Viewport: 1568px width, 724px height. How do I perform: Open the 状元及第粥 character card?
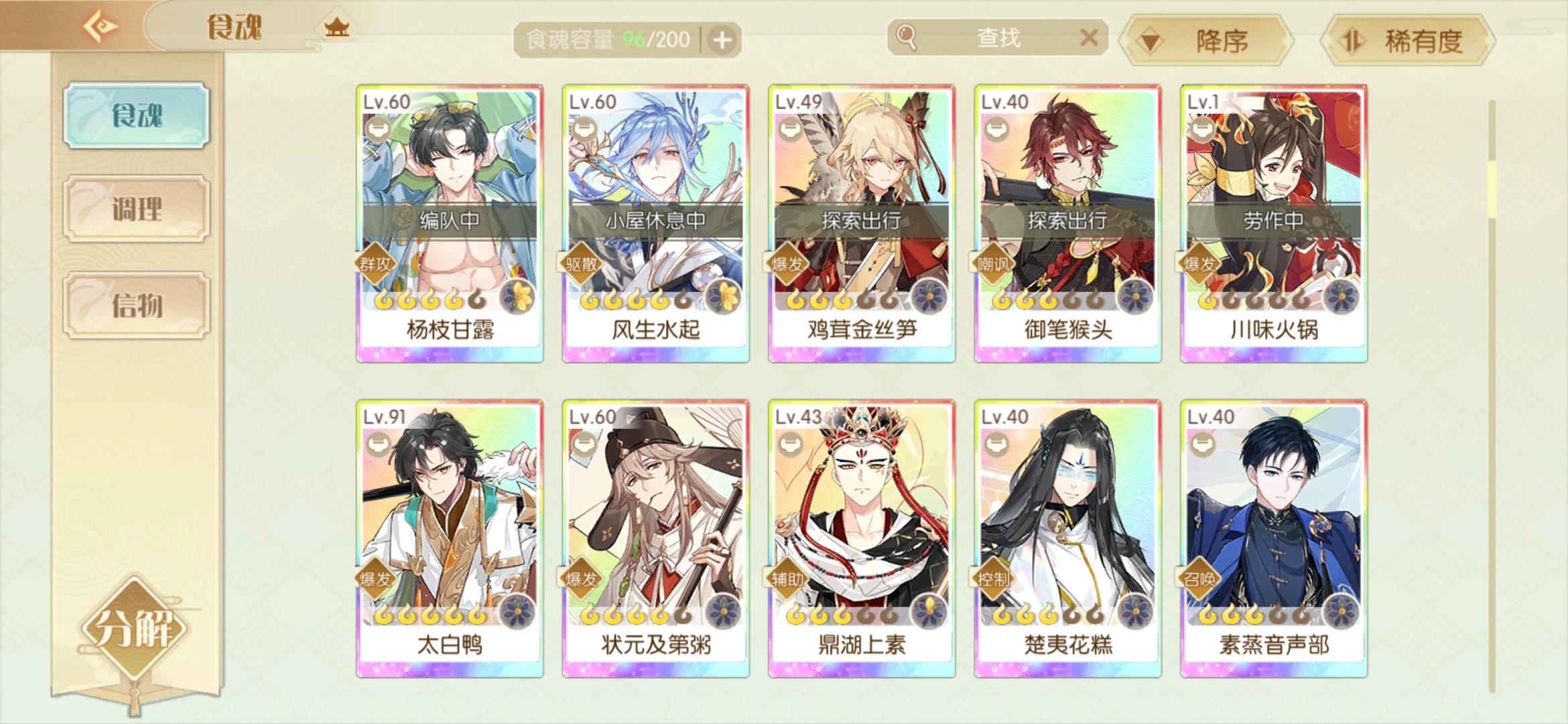click(655, 539)
